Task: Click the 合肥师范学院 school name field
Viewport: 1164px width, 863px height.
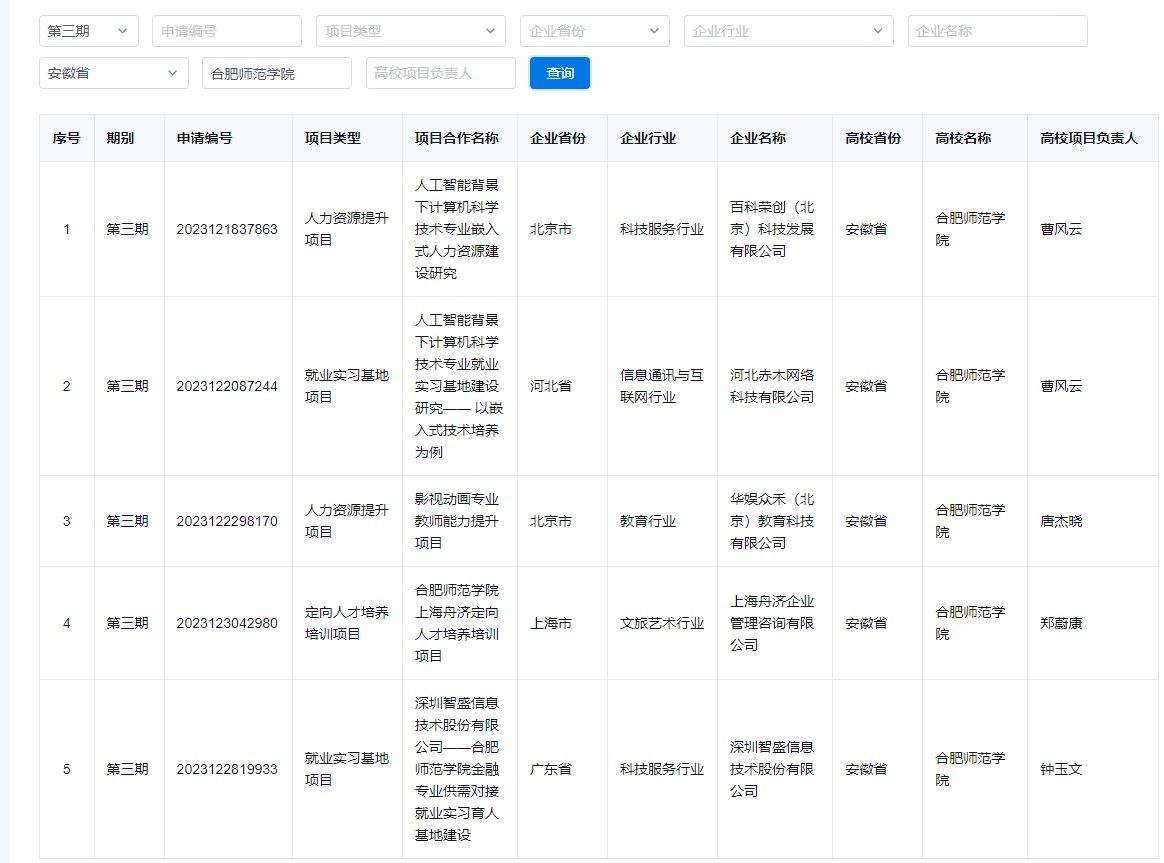Action: click(276, 73)
